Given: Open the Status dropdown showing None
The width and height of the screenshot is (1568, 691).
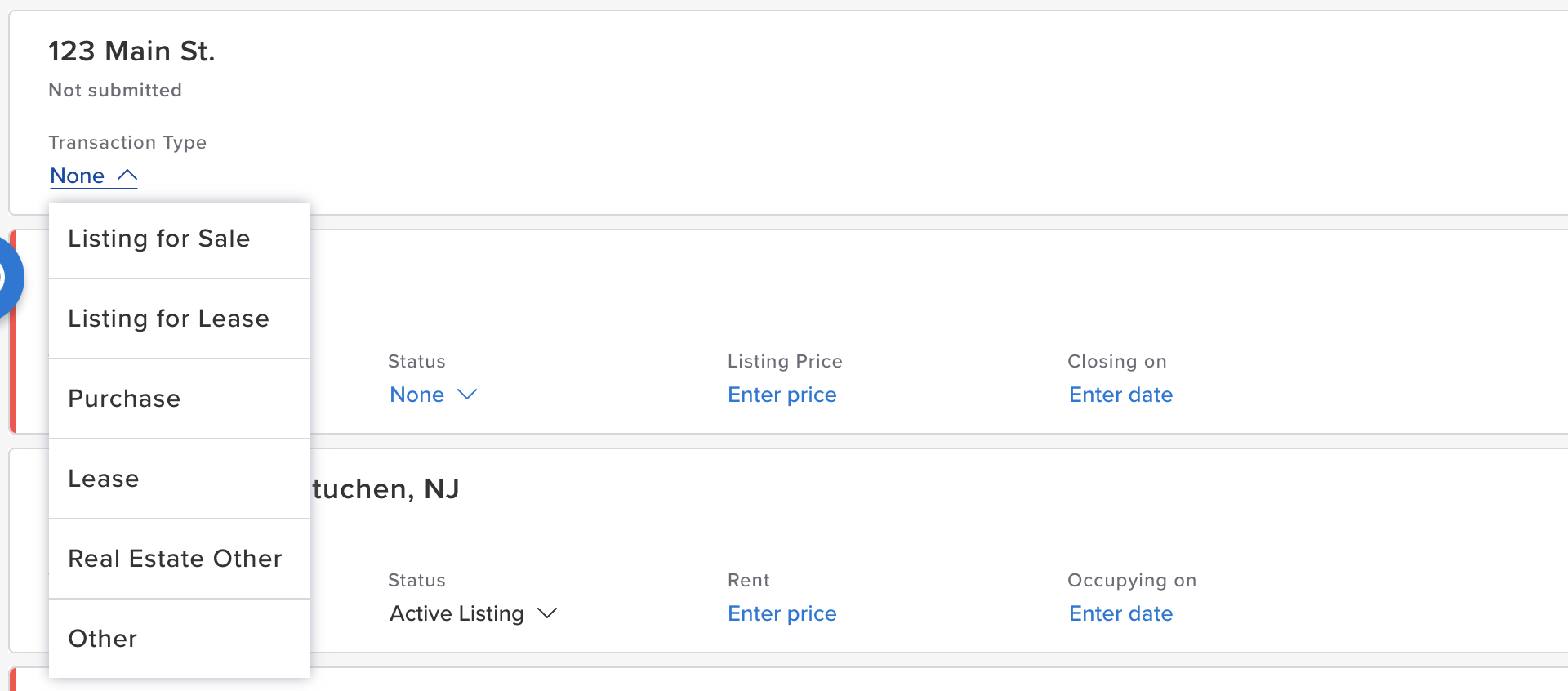Looking at the screenshot, I should click(x=434, y=395).
